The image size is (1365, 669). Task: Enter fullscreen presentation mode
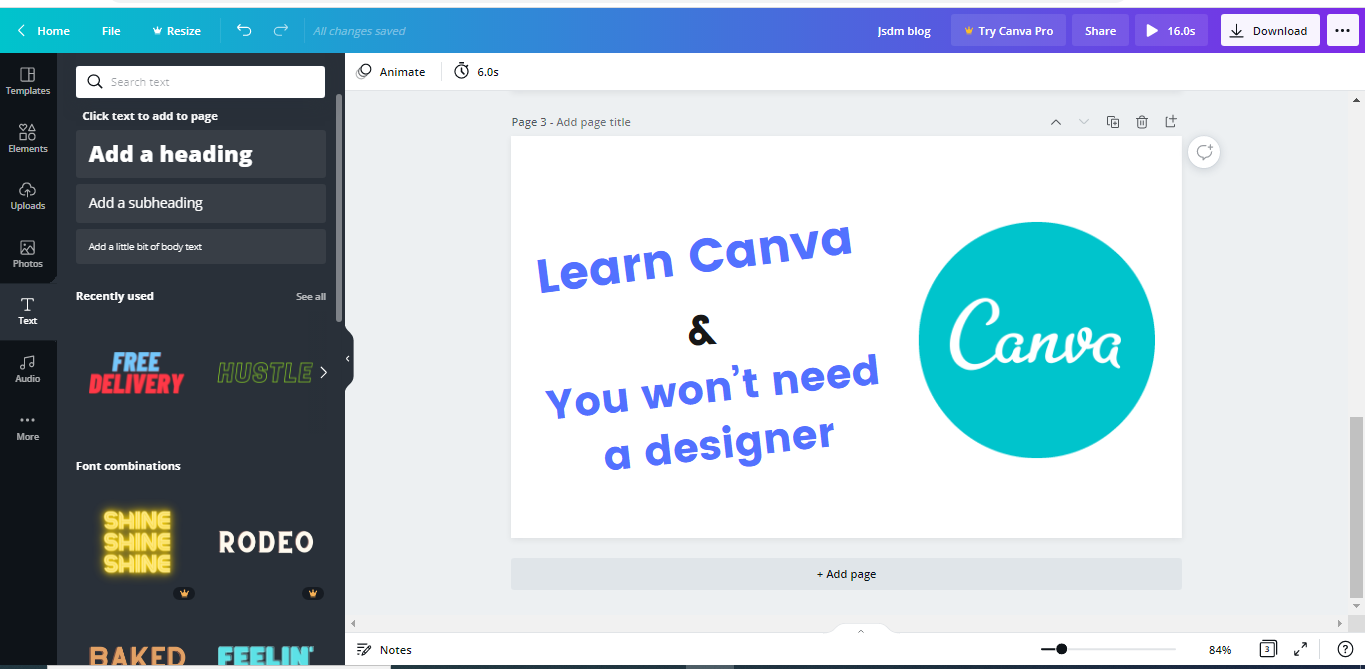click(x=1301, y=649)
